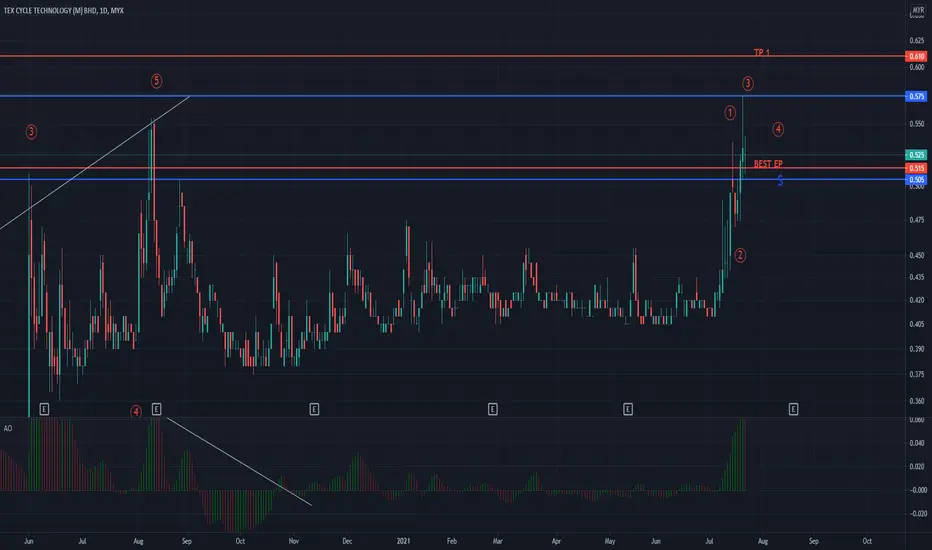Viewport: 932px width, 550px height.
Task: Click the red 0.515 price tag
Action: coord(916,168)
